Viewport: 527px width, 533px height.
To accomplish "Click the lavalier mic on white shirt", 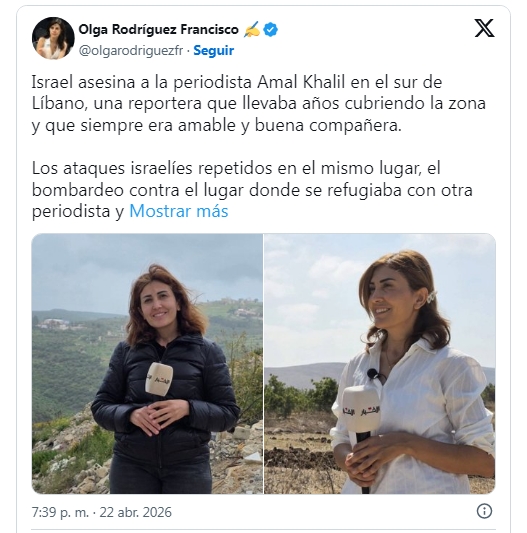I will tap(373, 374).
